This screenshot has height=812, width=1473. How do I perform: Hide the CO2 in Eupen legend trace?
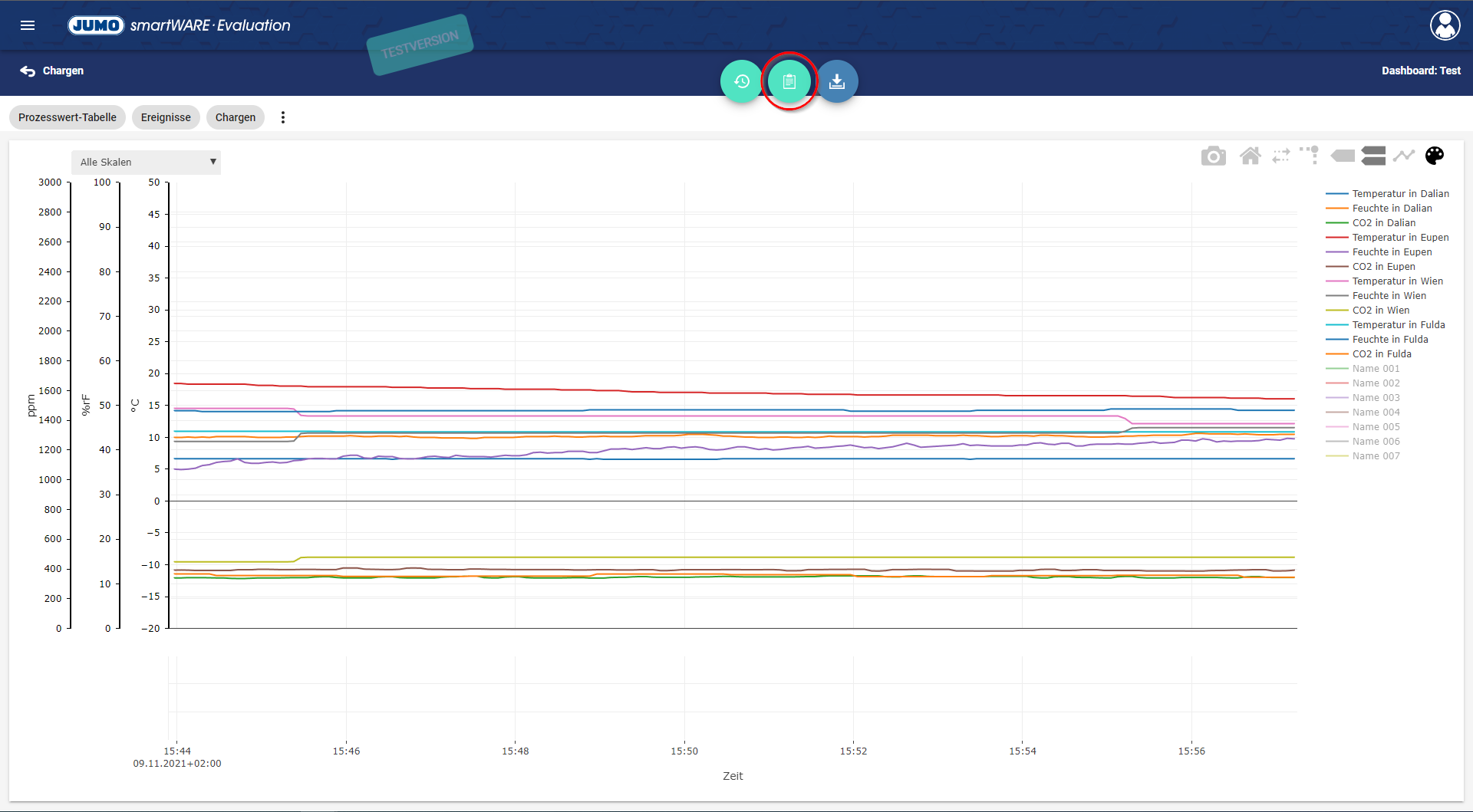tap(1383, 267)
